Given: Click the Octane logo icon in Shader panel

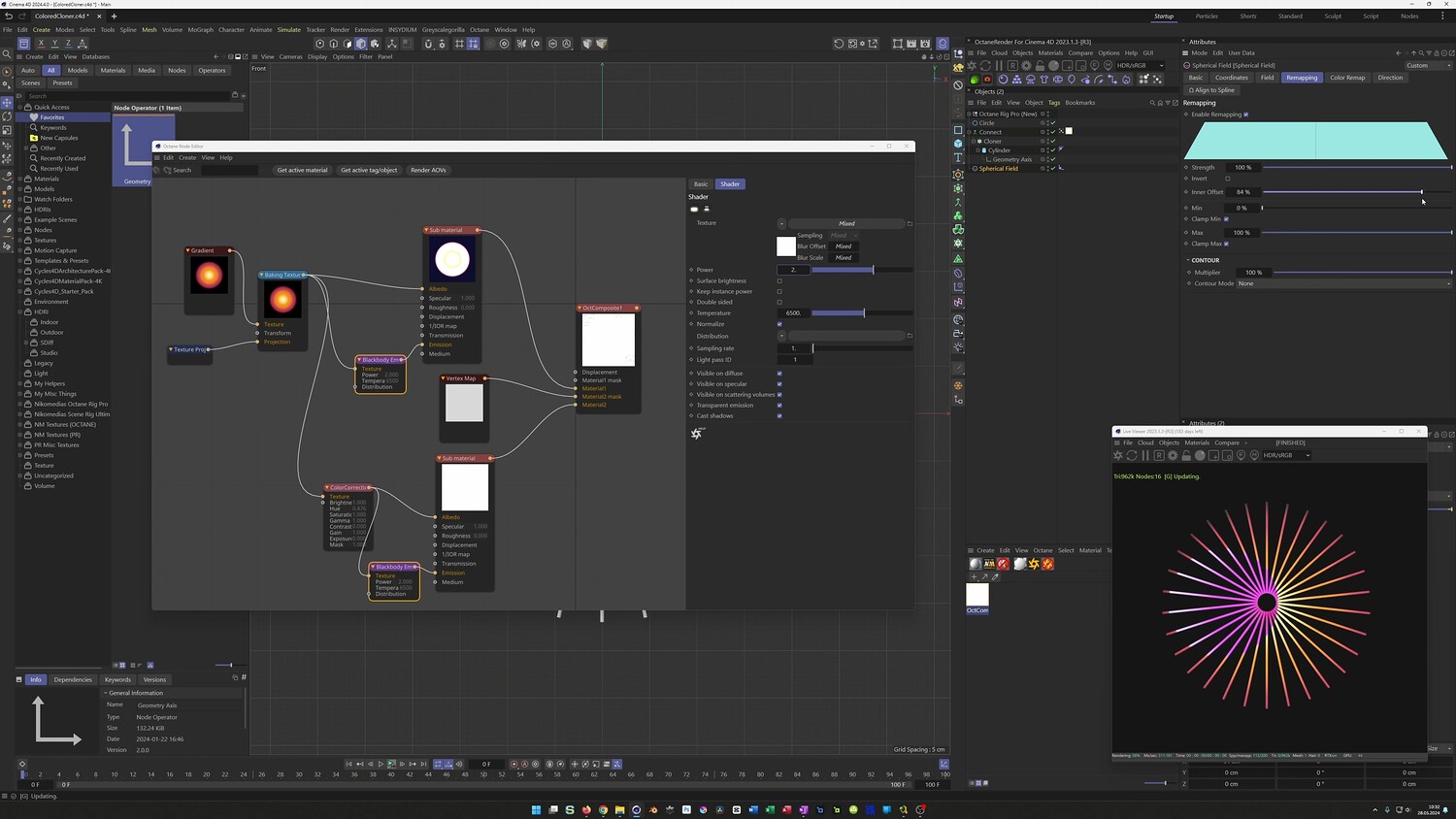Looking at the screenshot, I should (x=696, y=433).
